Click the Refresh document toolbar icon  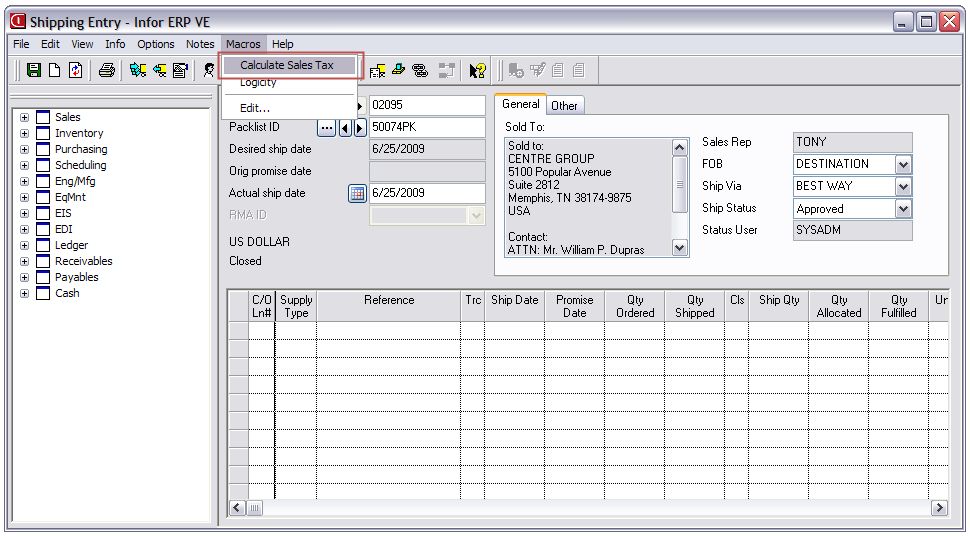[75, 70]
